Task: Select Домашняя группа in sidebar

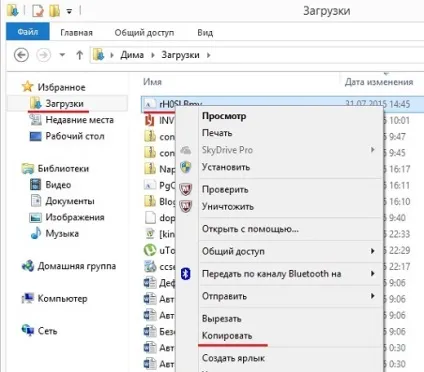Action: point(77,266)
